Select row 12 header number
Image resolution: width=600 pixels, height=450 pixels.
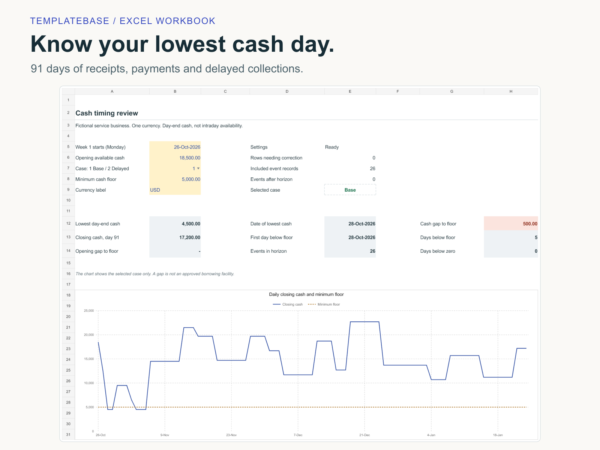[68, 223]
